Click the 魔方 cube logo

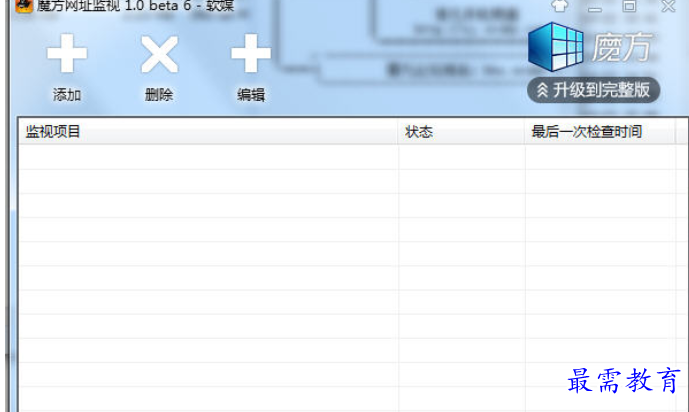pyautogui.click(x=555, y=47)
